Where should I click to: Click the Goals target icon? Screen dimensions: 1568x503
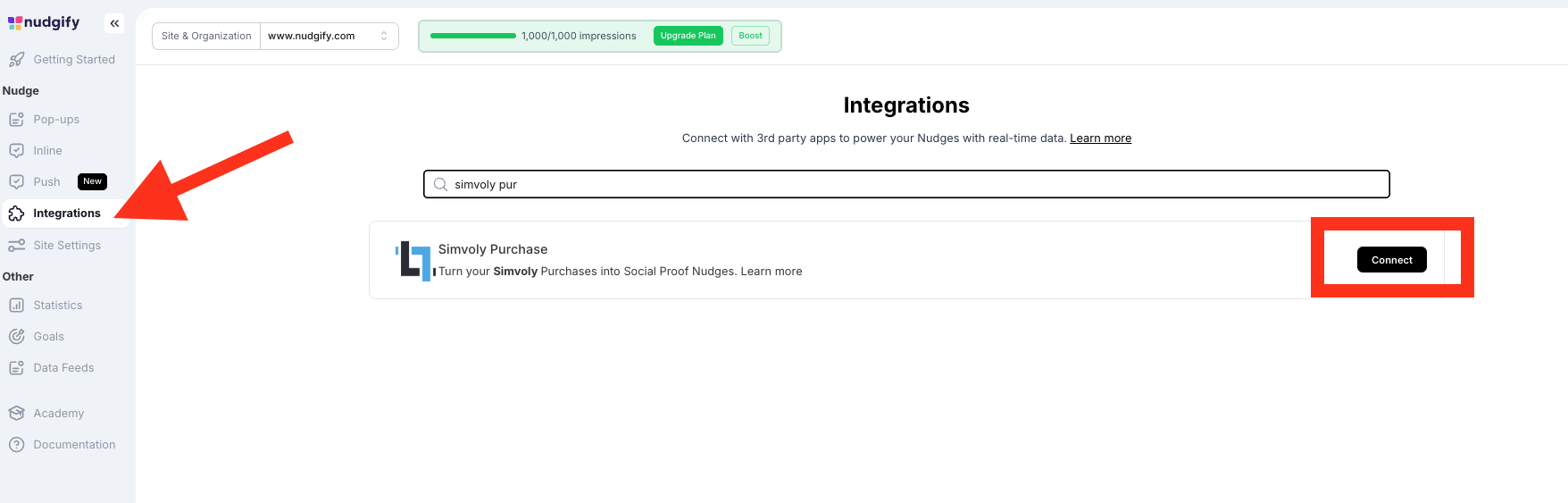(16, 337)
